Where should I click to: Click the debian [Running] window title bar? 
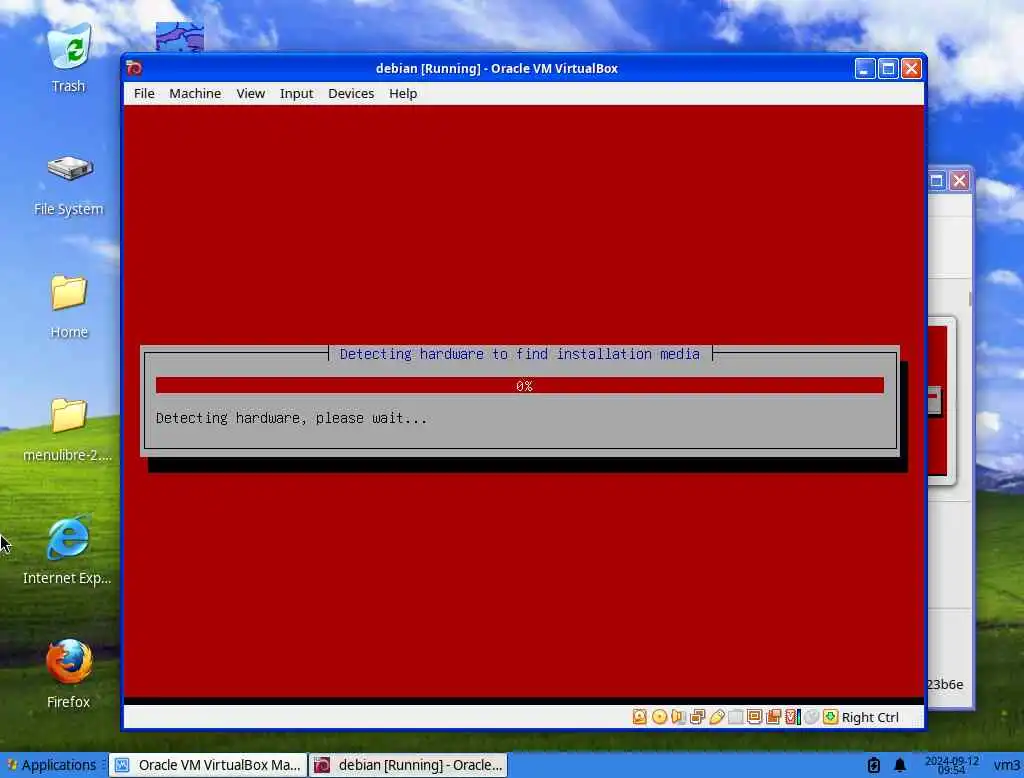pyautogui.click(x=496, y=68)
